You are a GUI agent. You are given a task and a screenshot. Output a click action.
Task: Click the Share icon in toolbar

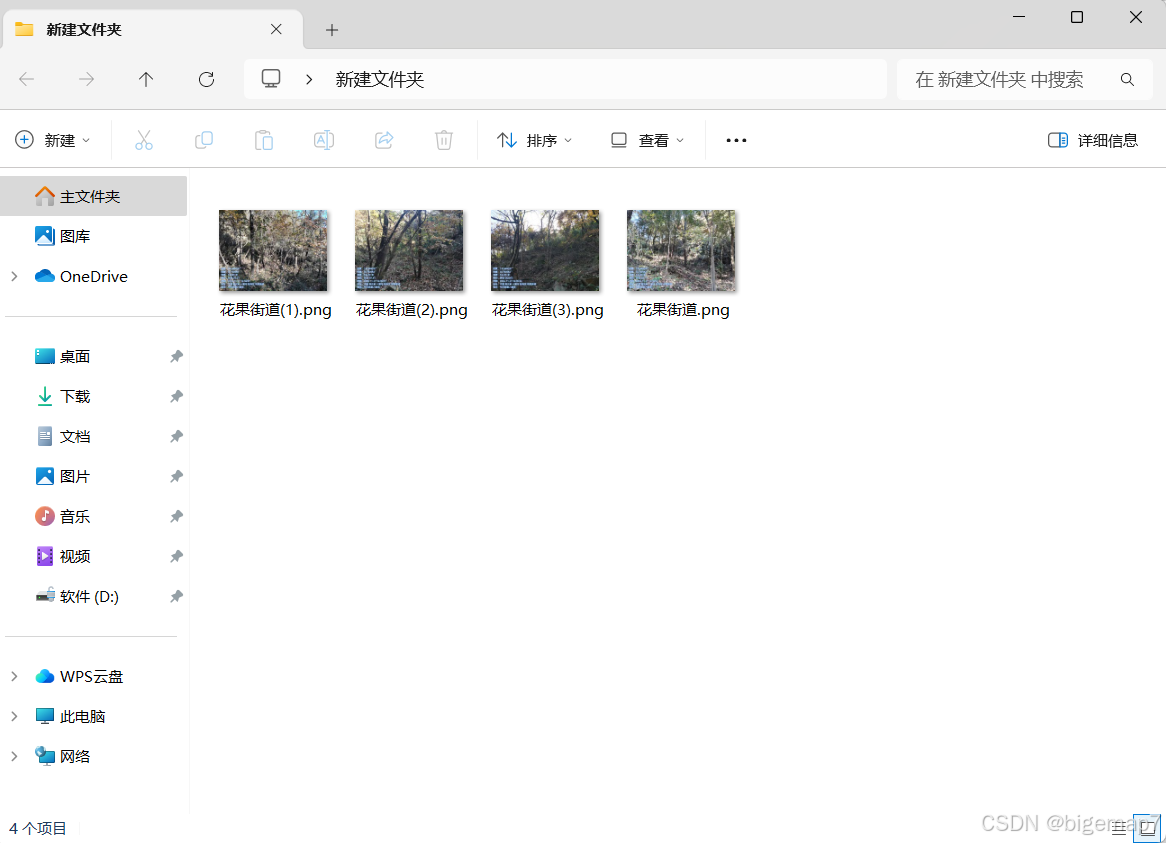coord(384,140)
